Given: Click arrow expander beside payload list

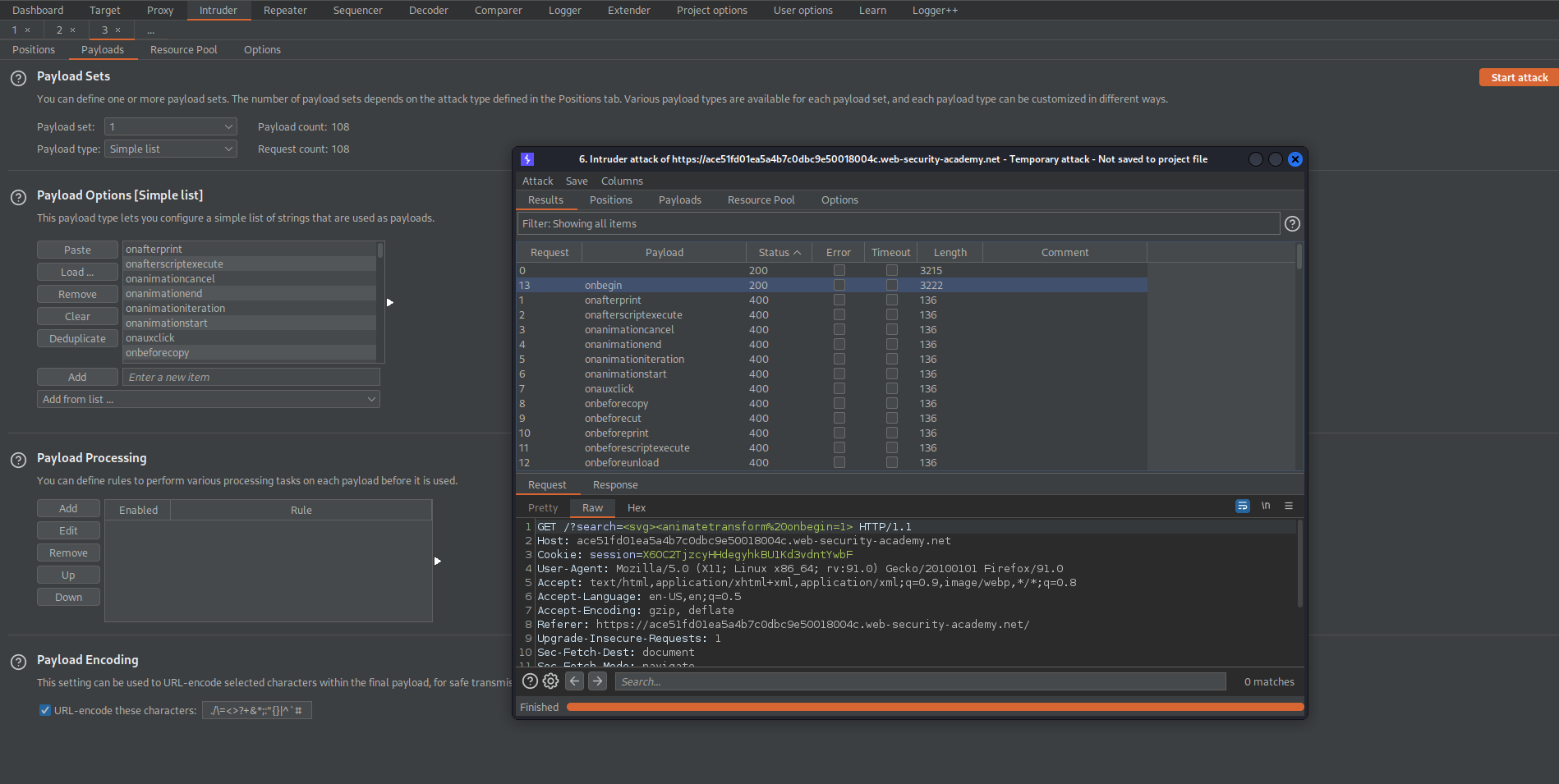Looking at the screenshot, I should pyautogui.click(x=390, y=302).
